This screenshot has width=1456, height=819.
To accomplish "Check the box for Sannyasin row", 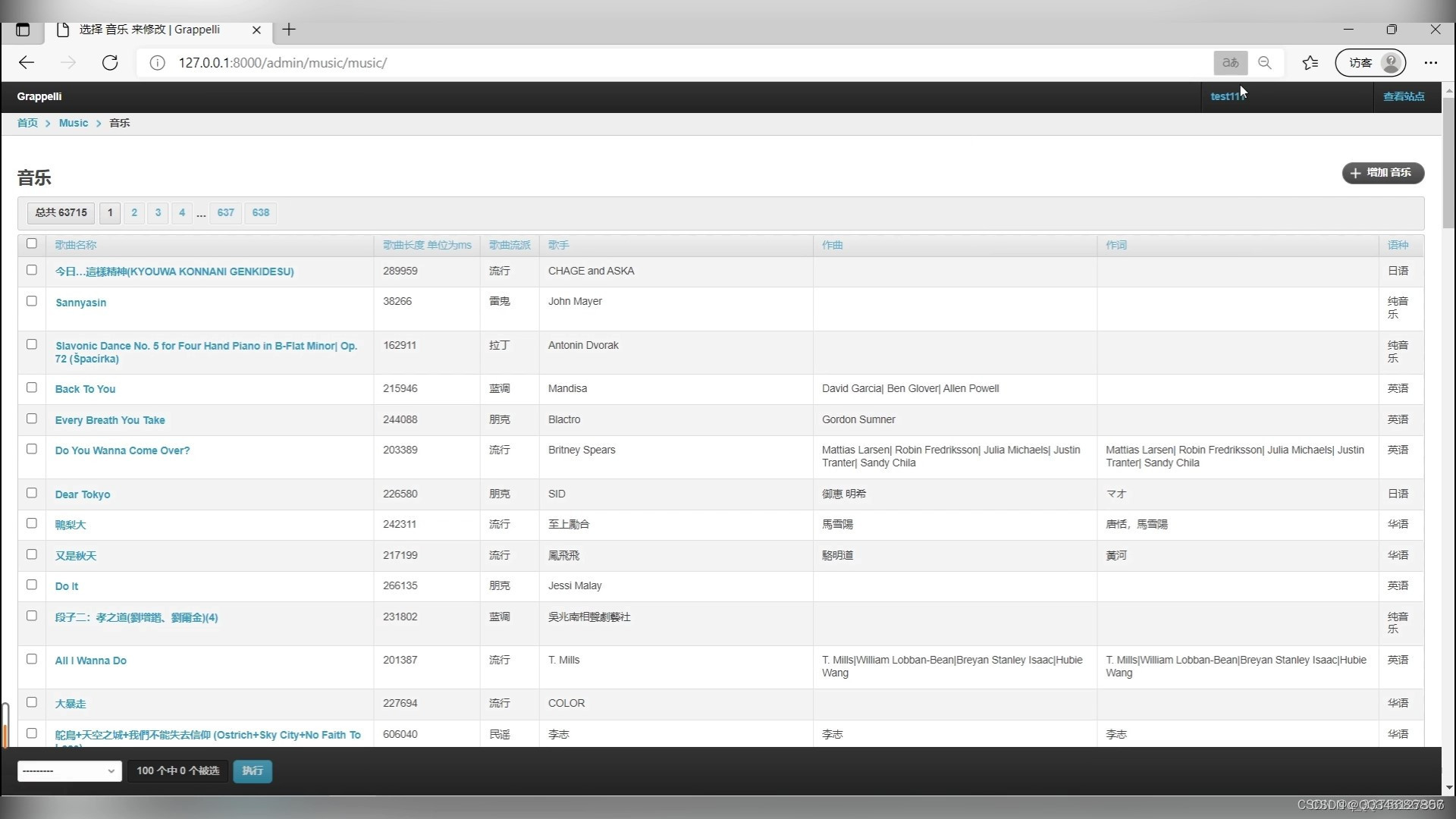I will (x=32, y=301).
